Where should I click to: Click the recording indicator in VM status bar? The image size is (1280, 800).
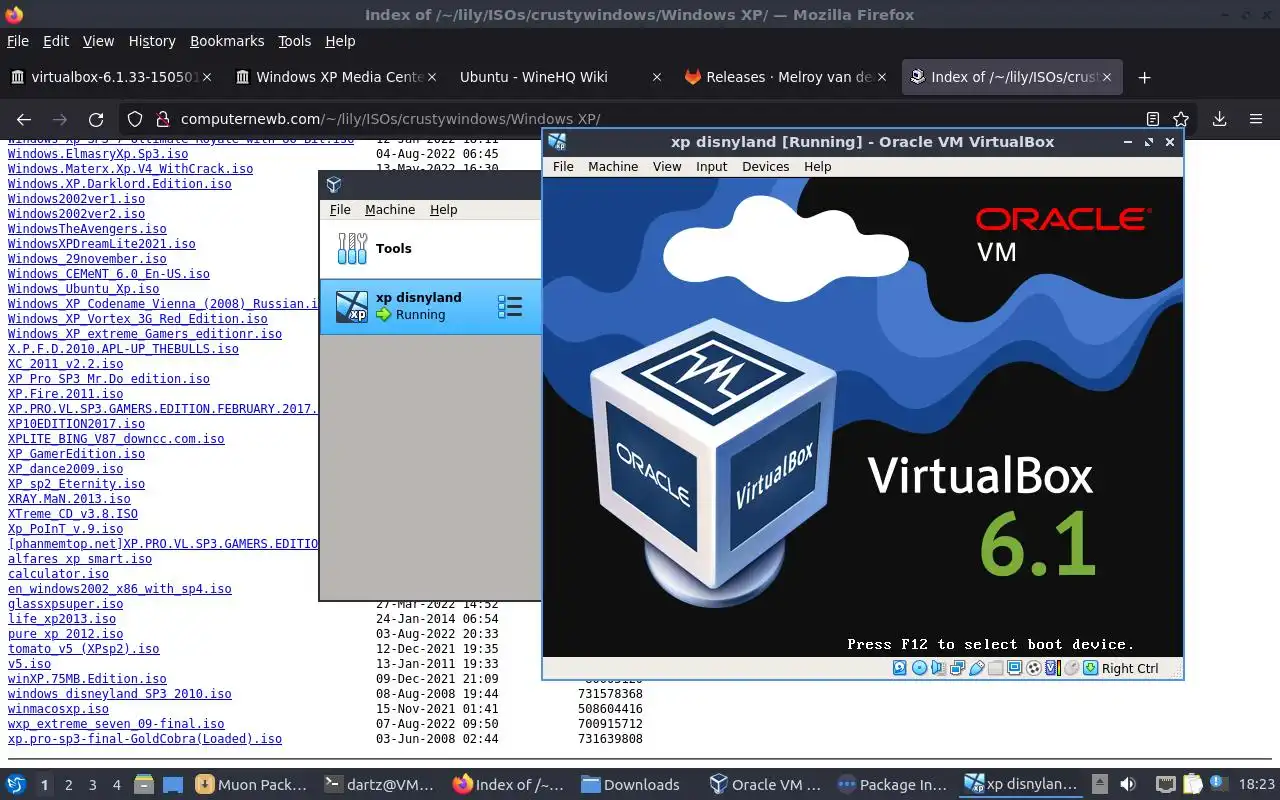(1034, 668)
